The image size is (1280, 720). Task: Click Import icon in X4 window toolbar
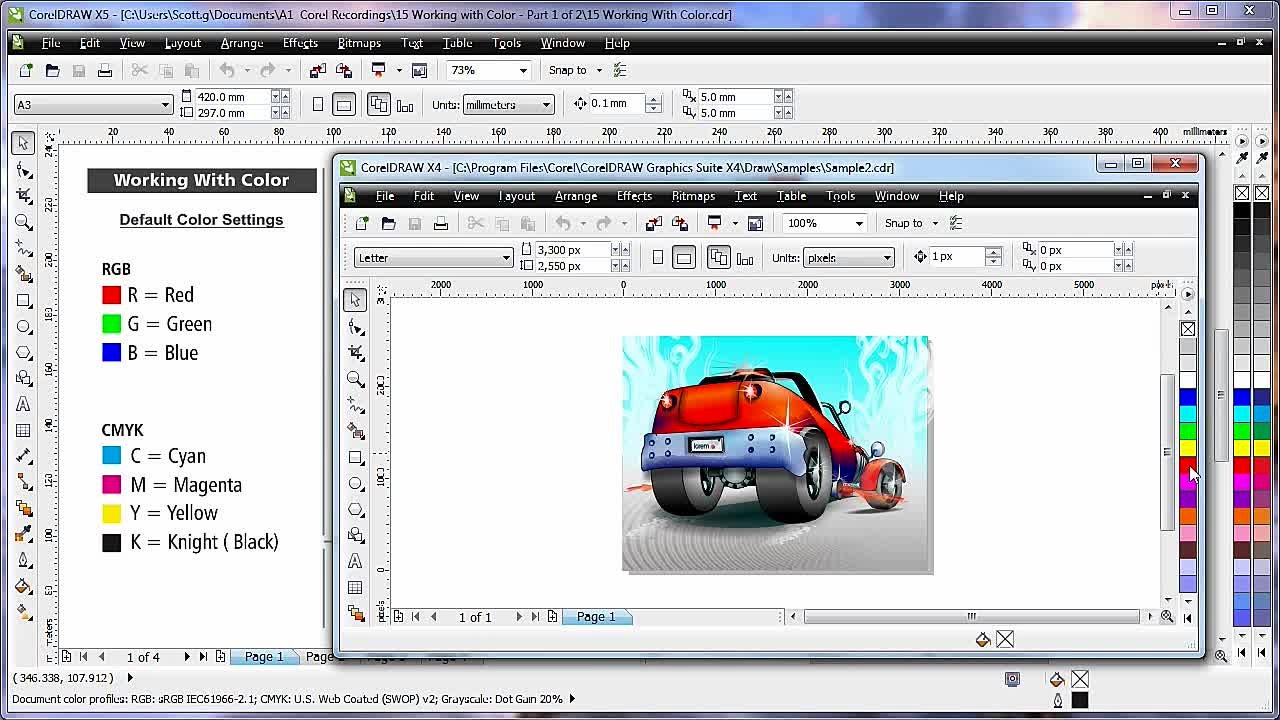tap(653, 223)
